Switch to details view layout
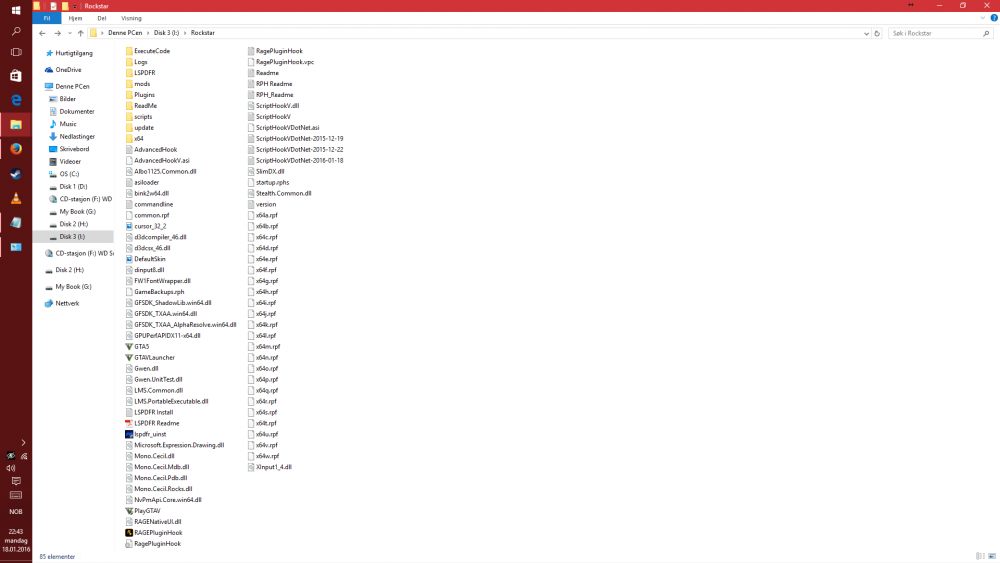 (x=980, y=557)
